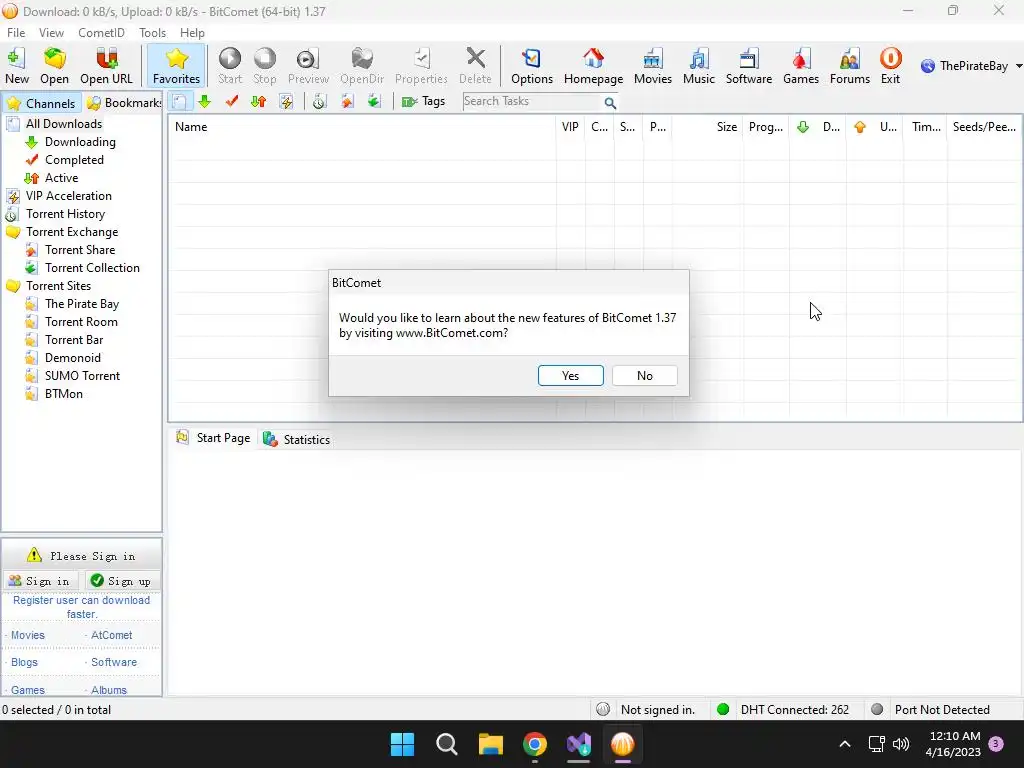Screen dimensions: 1024x768
Task: Sort task list by Name column
Action: [x=362, y=127]
